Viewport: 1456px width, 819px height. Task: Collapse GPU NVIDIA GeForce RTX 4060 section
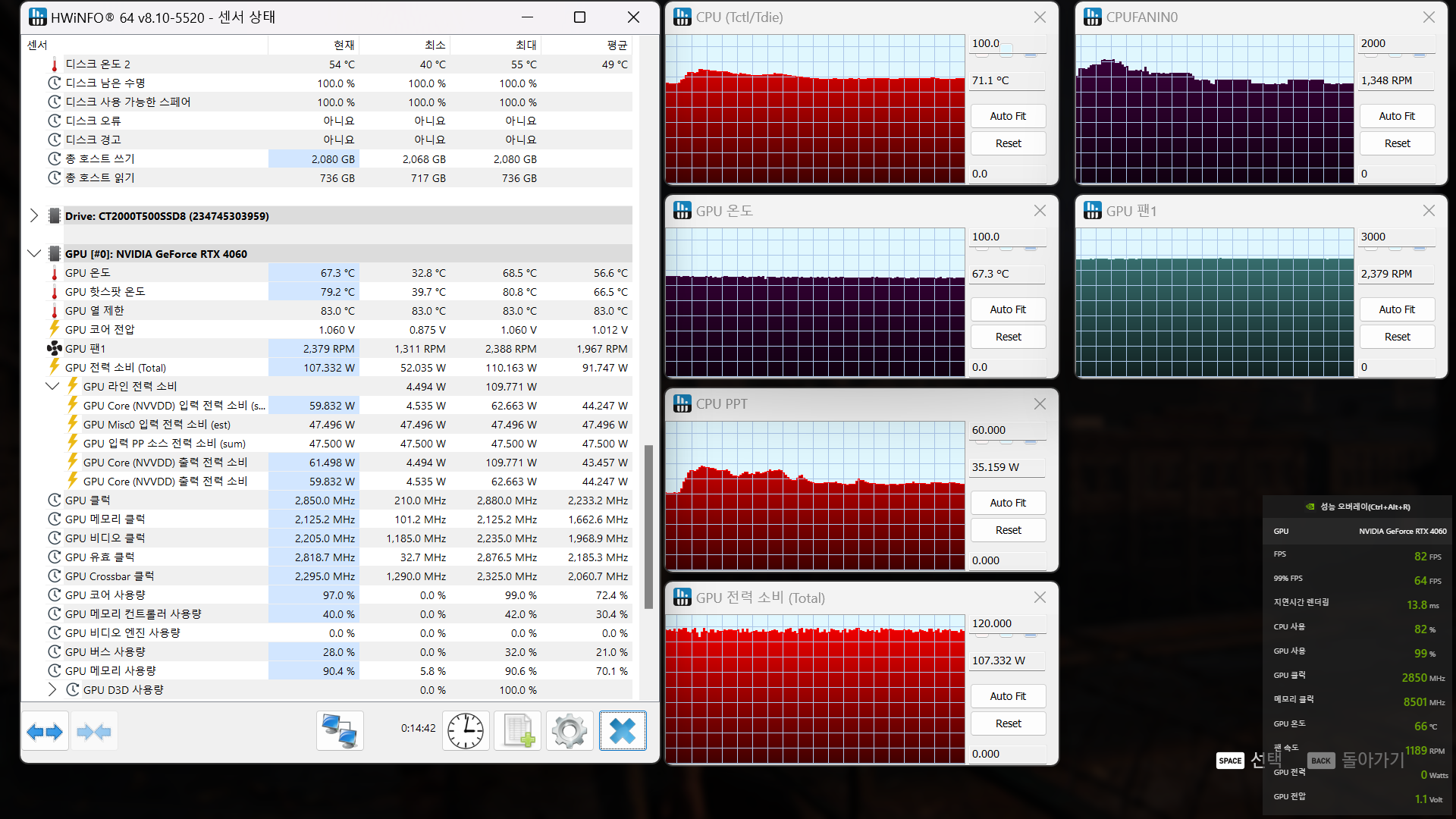point(34,254)
